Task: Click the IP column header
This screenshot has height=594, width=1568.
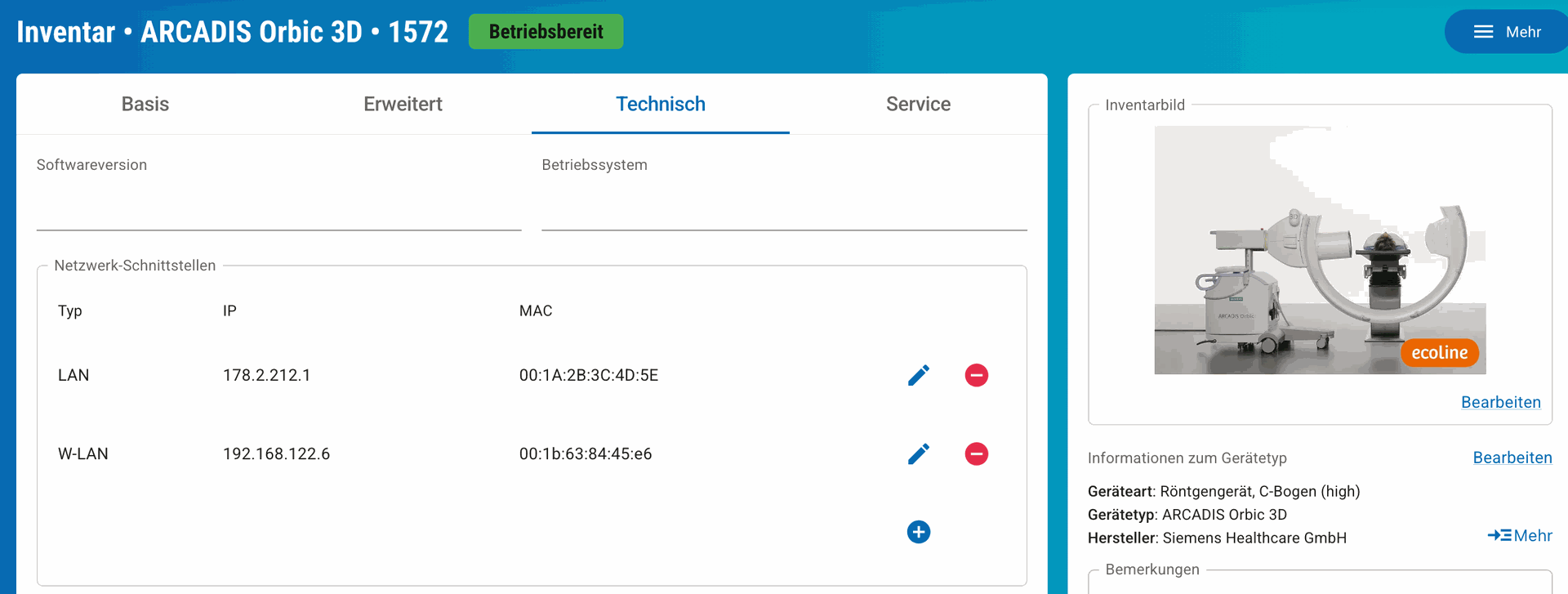Action: click(x=229, y=310)
